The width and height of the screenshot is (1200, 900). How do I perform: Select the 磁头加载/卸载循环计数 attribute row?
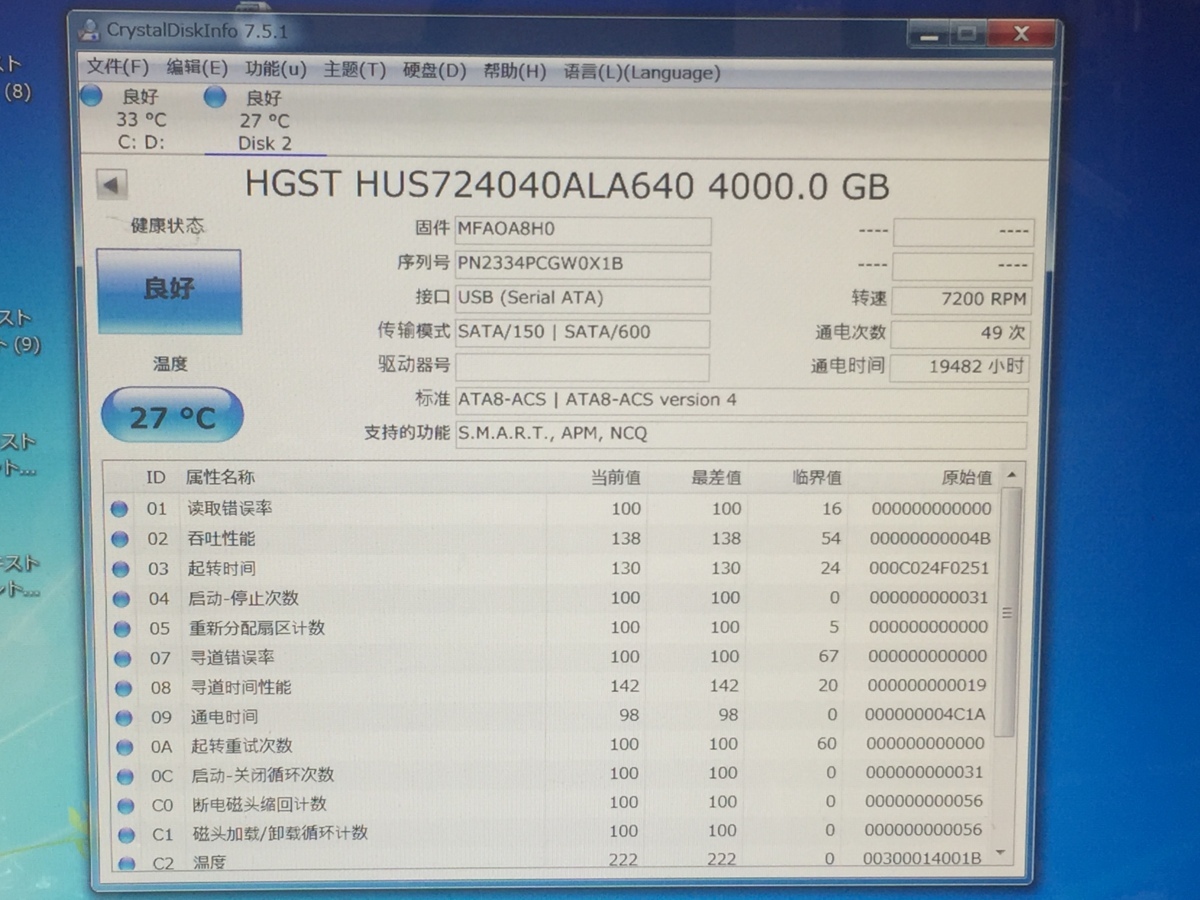point(553,832)
